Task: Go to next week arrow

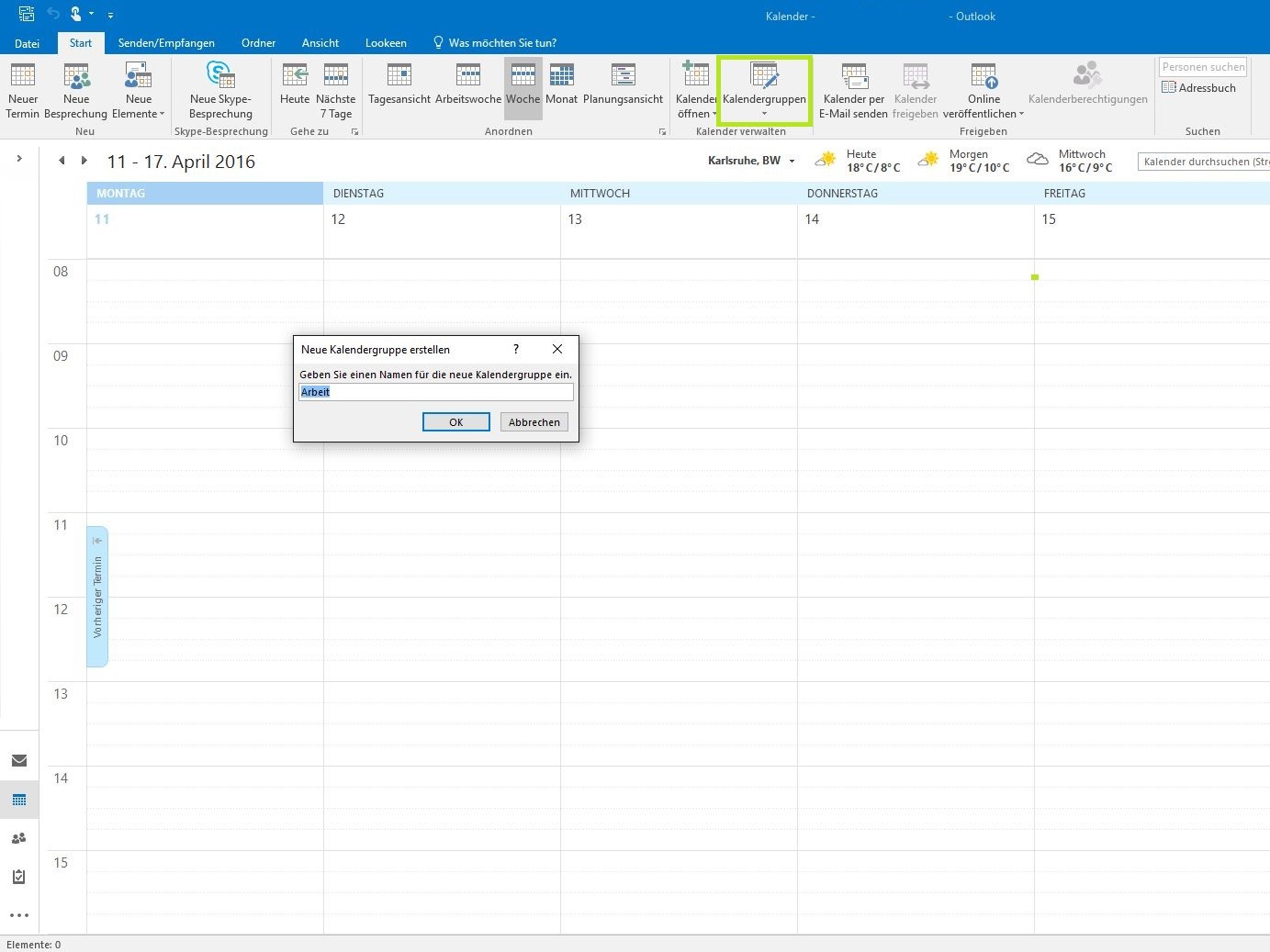Action: (84, 161)
